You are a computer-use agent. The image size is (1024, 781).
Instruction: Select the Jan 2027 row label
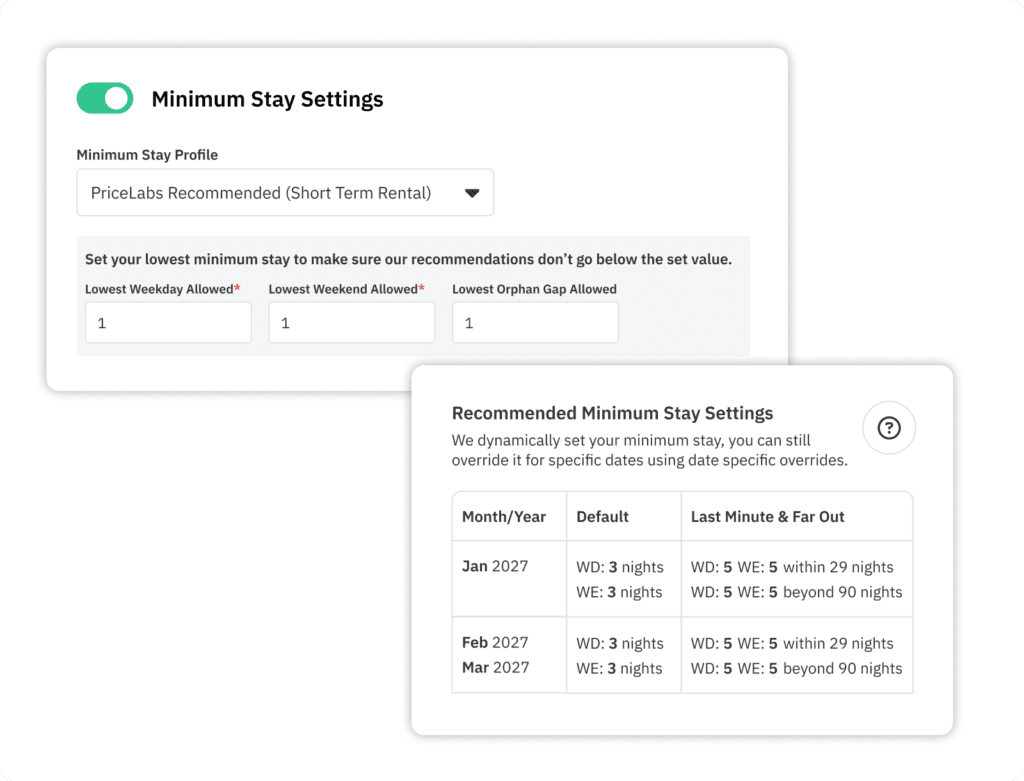(495, 566)
